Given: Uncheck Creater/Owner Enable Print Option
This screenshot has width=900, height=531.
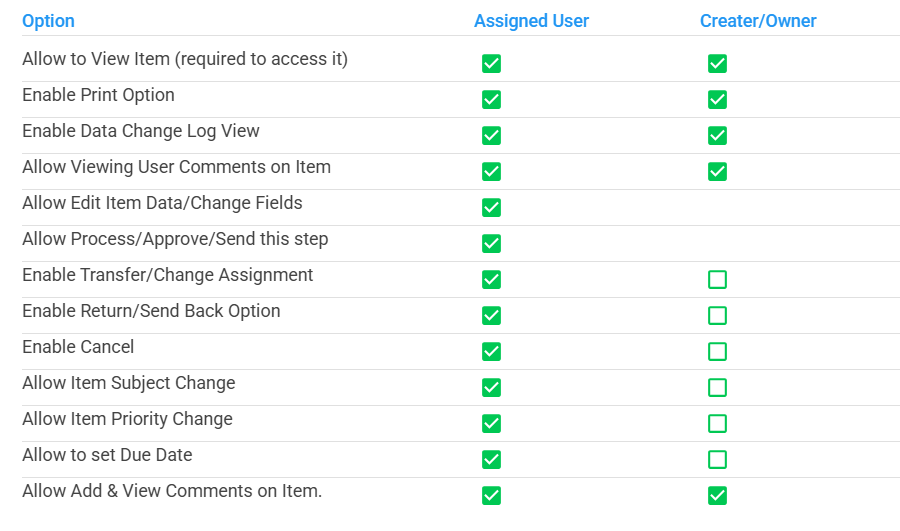Looking at the screenshot, I should [717, 100].
